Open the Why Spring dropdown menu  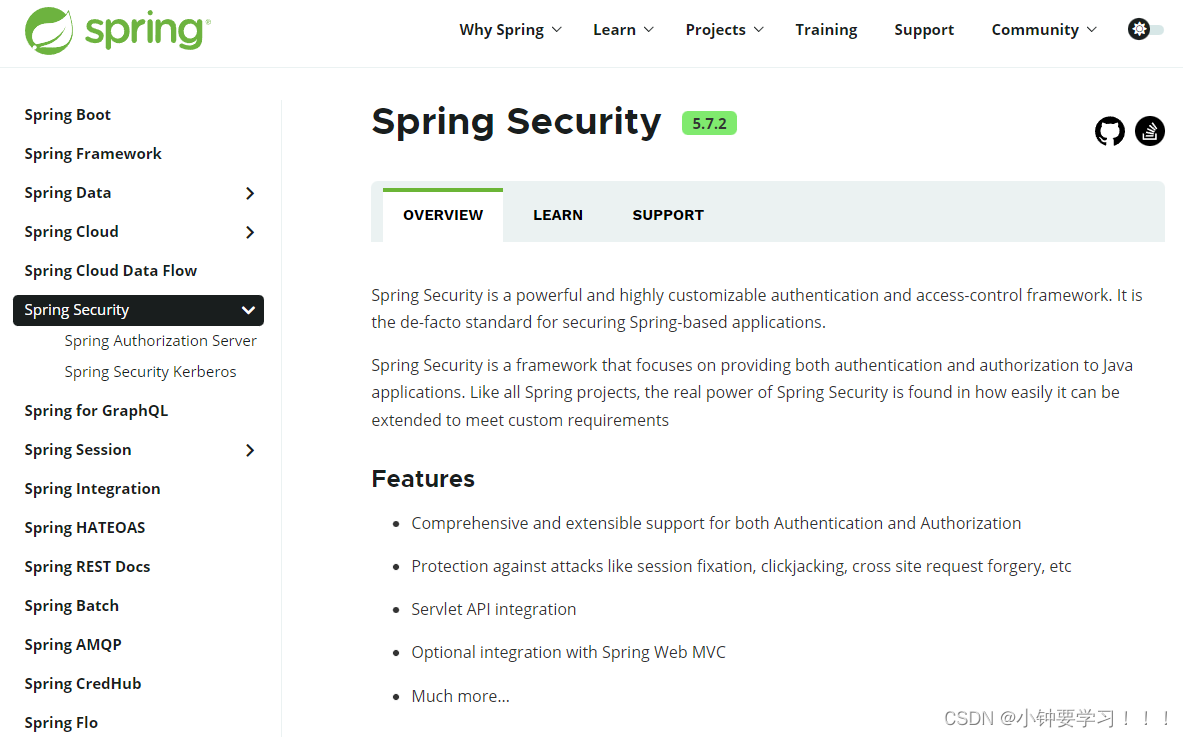point(510,29)
